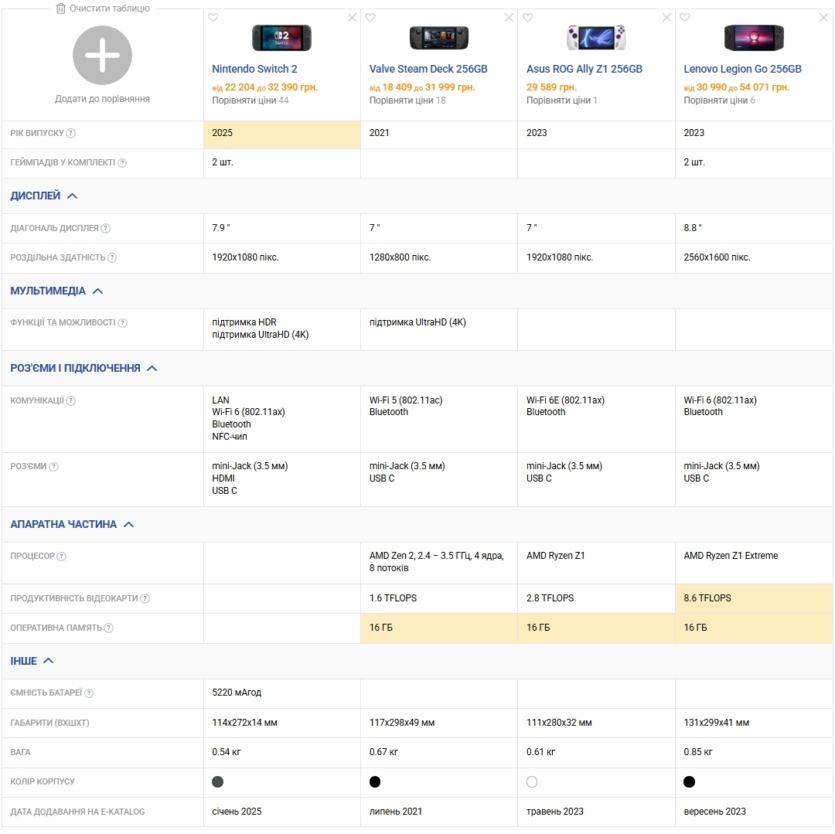The width and height of the screenshot is (835, 834).
Task: Compare 6 prices for Lenovo Legion Go
Action: pyautogui.click(x=719, y=100)
